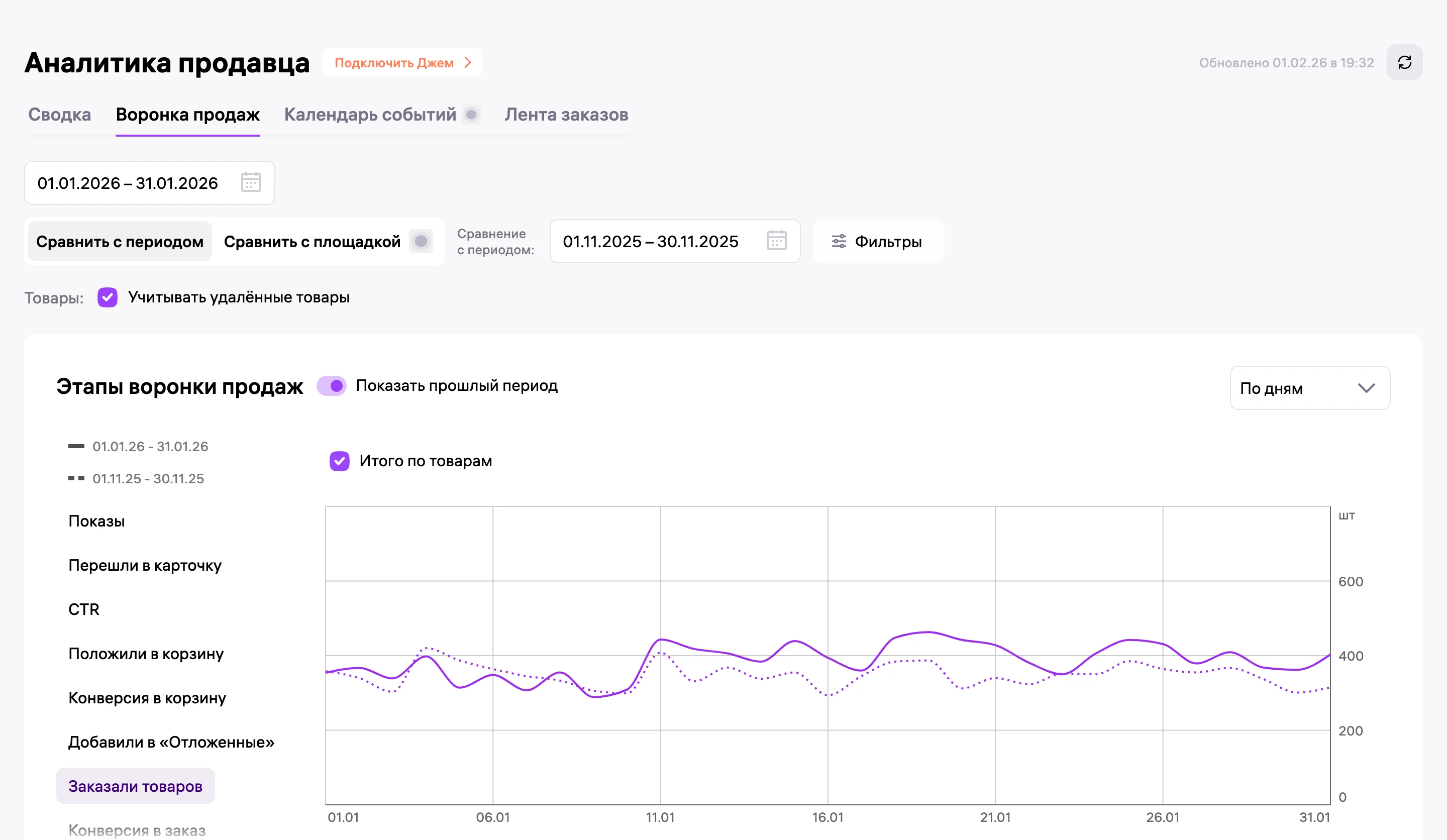
Task: Open the Сводка tab
Action: pos(60,115)
